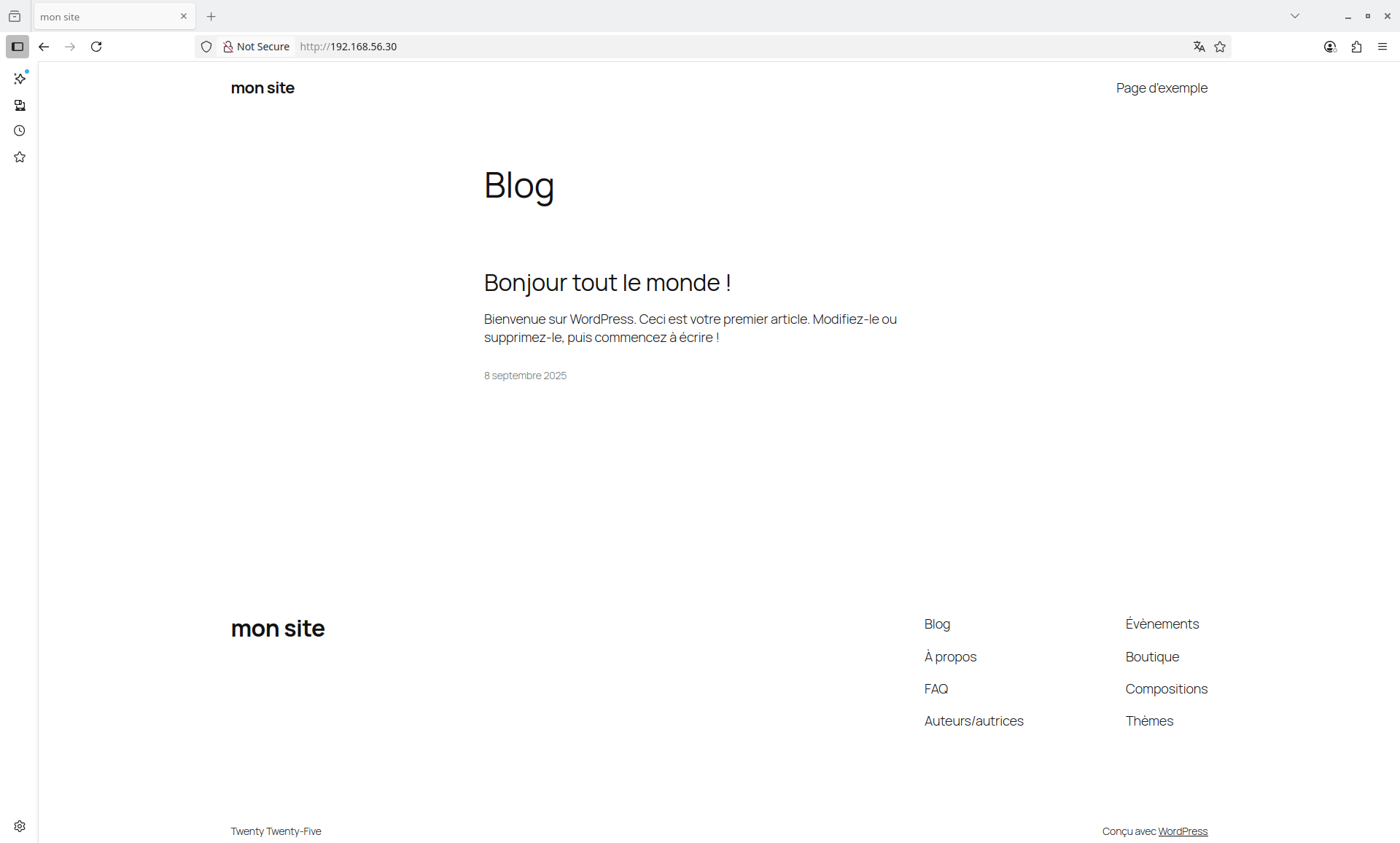This screenshot has width=1400, height=843.
Task: Open sidebar settings gear
Action: click(20, 826)
